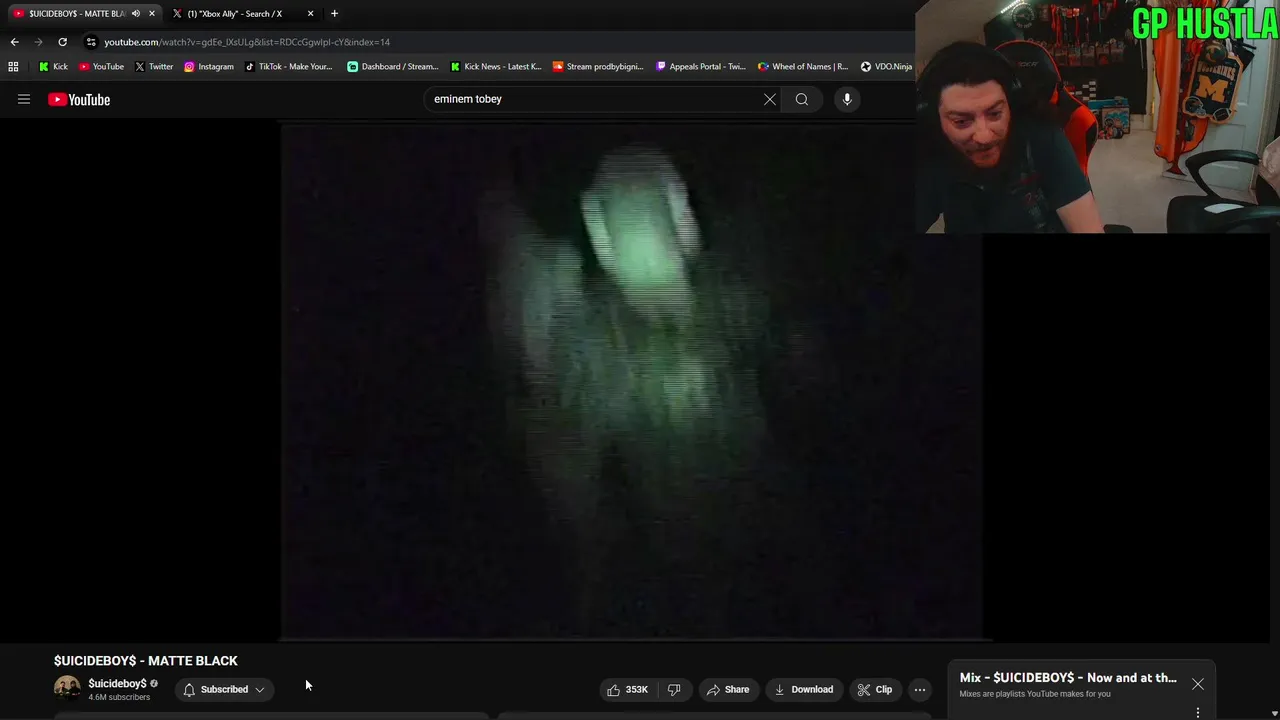Dislike the video
Viewport: 1280px width, 720px height.
click(x=674, y=690)
